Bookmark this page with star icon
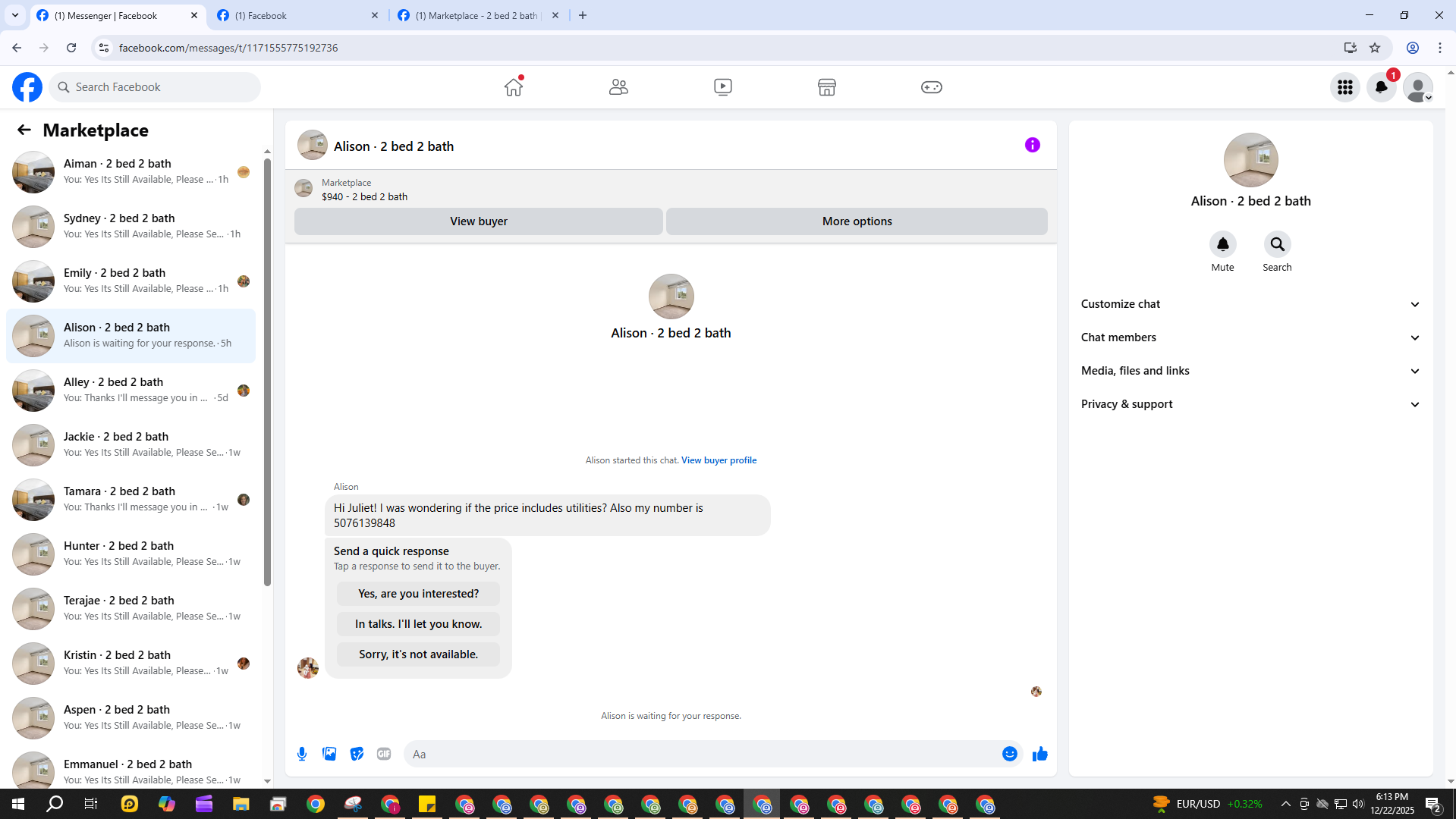 (x=1375, y=48)
